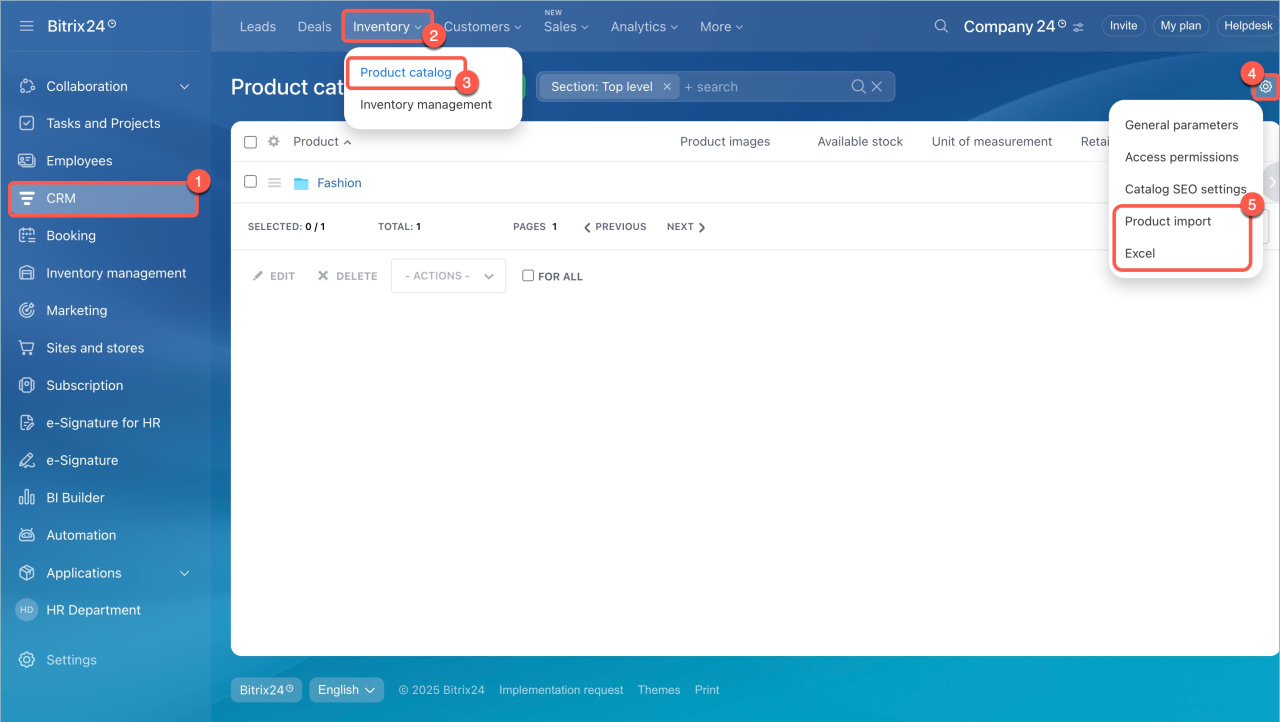Click the grid column settings gear
The image size is (1280, 722).
(273, 142)
